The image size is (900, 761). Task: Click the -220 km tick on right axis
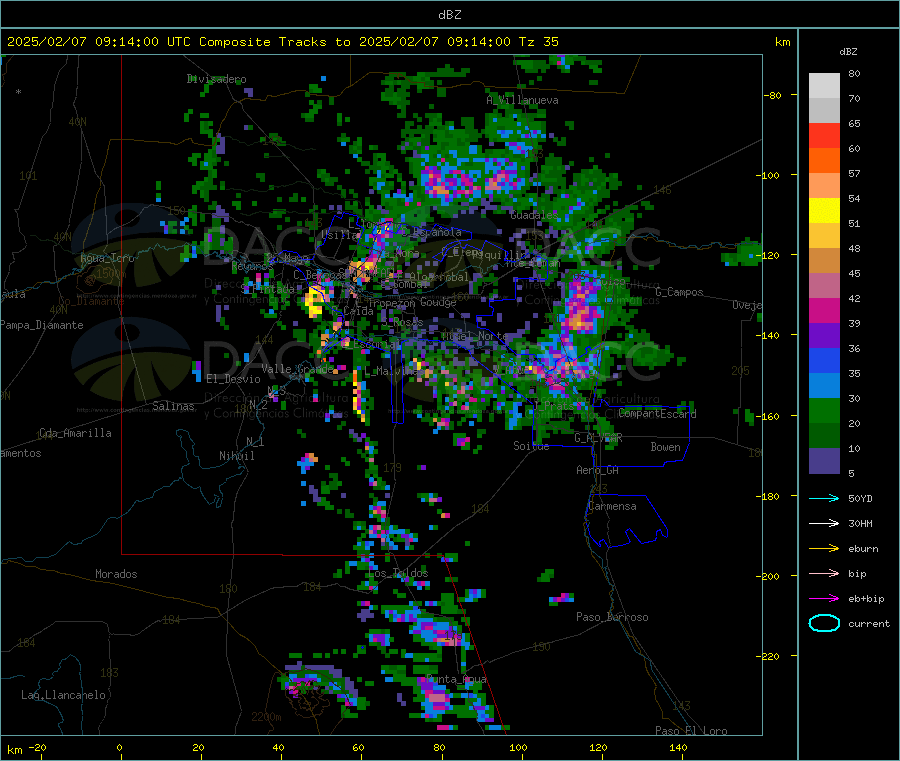pyautogui.click(x=769, y=657)
